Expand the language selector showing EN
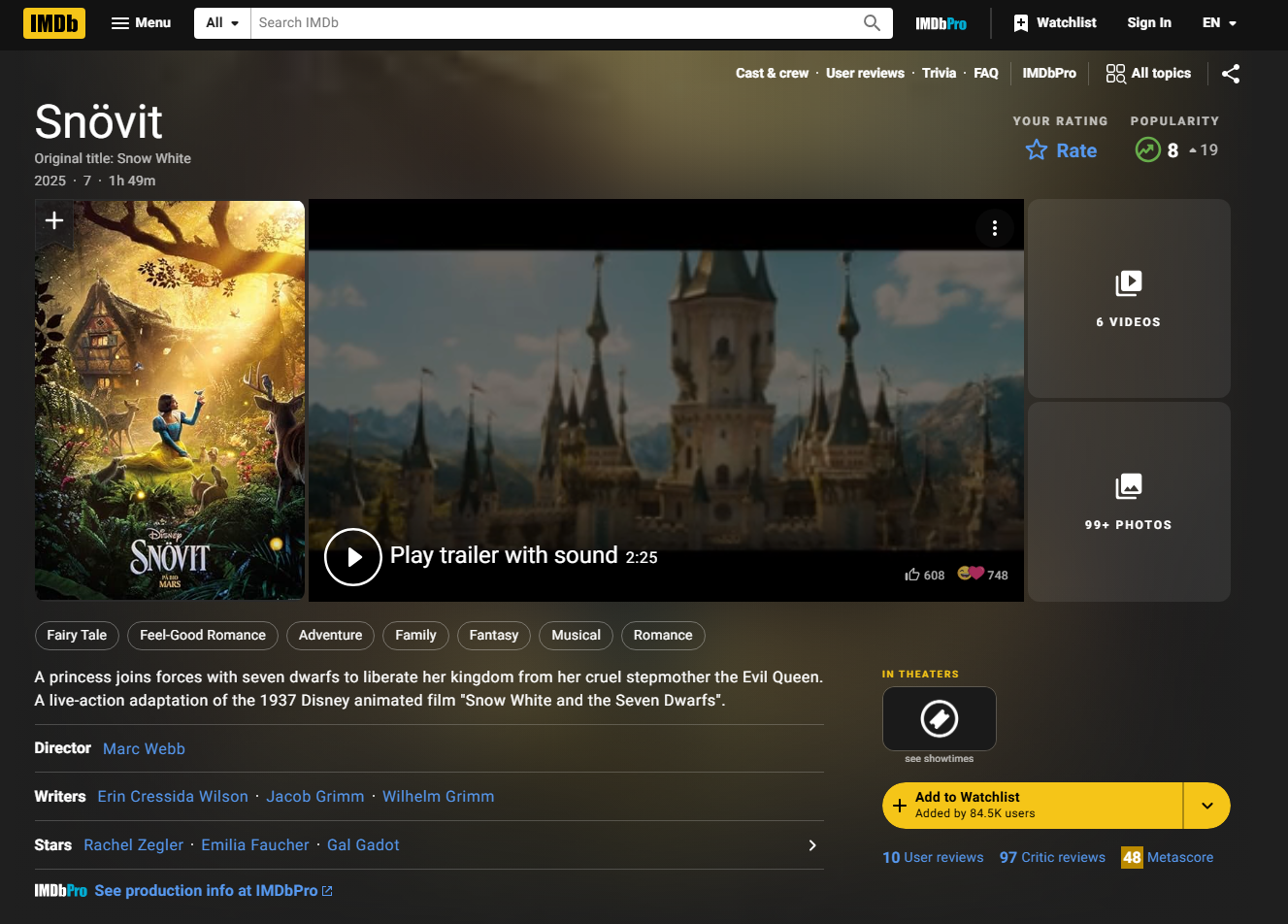Screen dimensions: 1288x924 tap(1218, 22)
